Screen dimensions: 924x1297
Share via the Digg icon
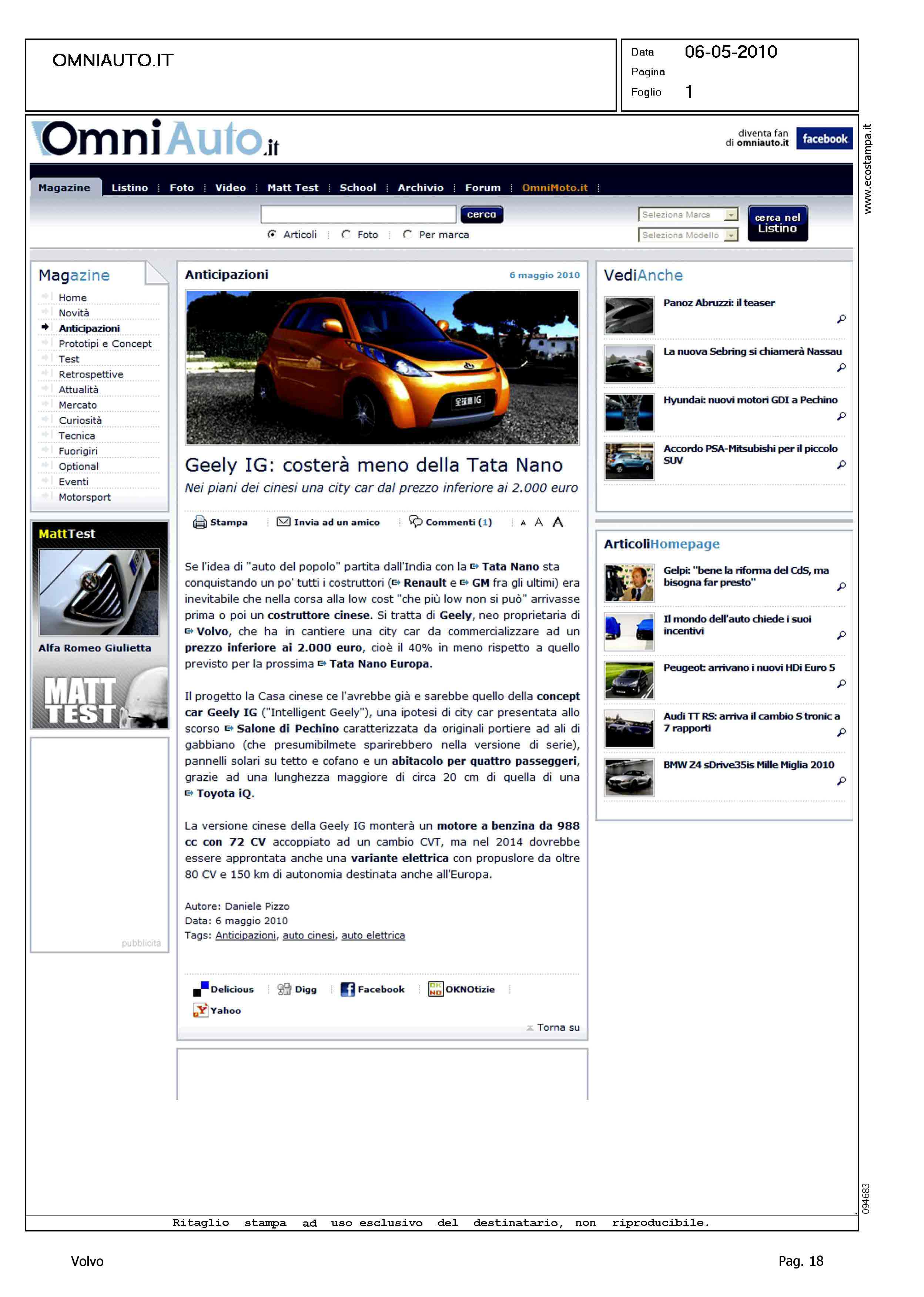284,989
